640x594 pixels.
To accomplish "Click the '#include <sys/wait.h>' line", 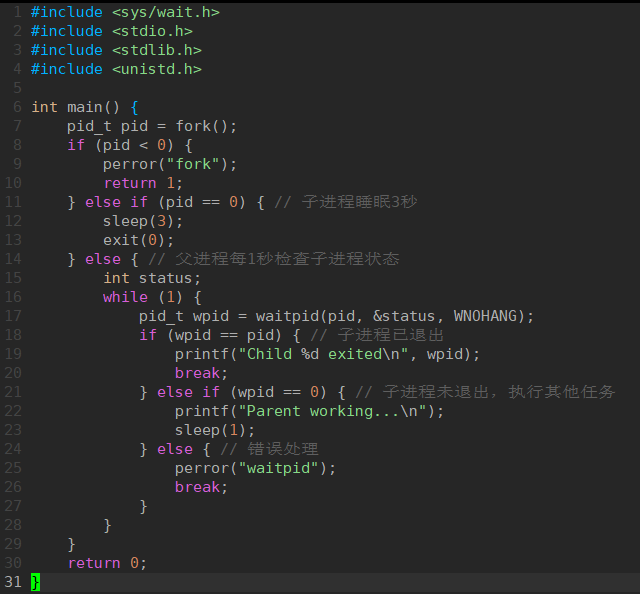I will 125,12.
